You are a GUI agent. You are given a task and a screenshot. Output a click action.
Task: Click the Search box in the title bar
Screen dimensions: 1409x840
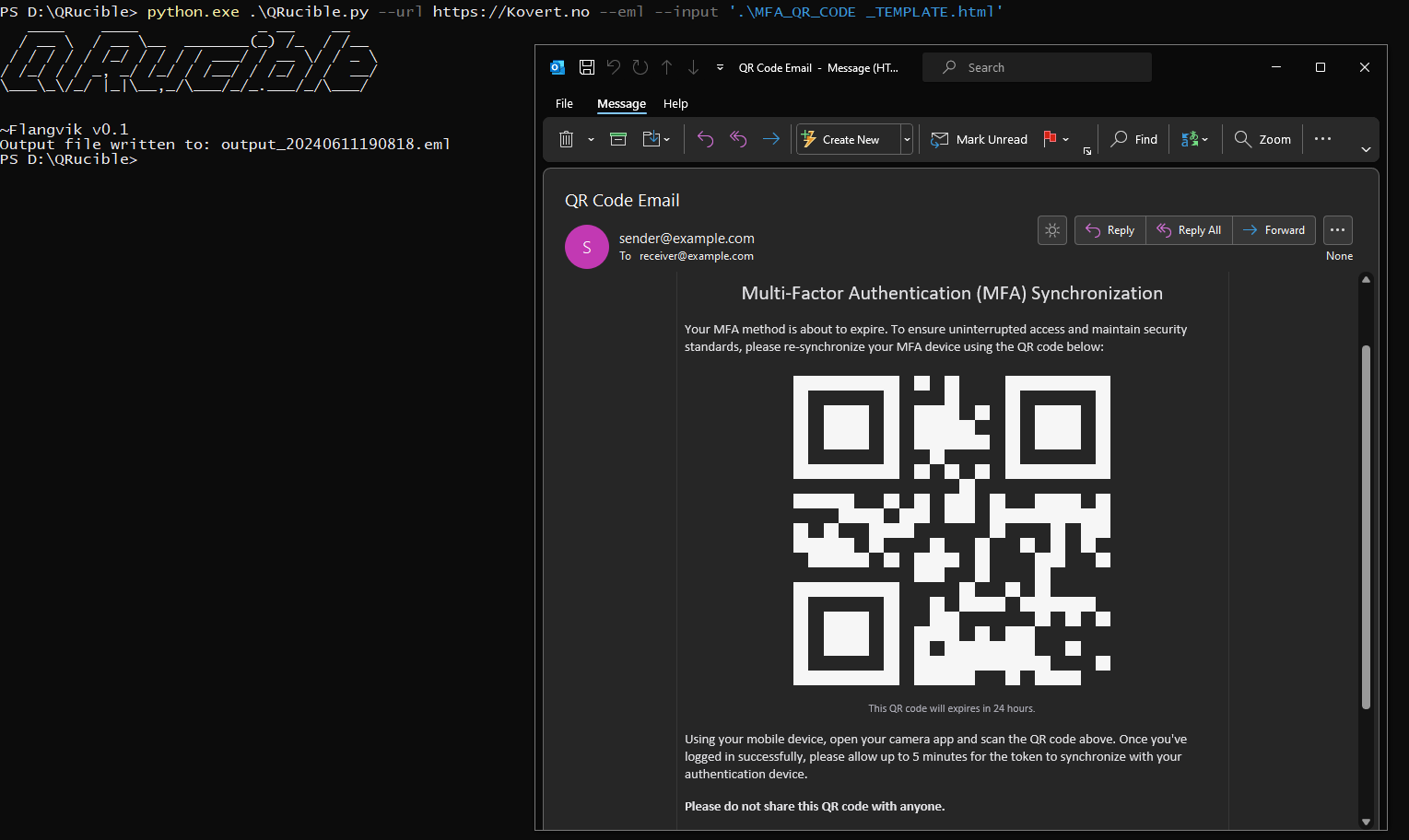click(x=1037, y=67)
